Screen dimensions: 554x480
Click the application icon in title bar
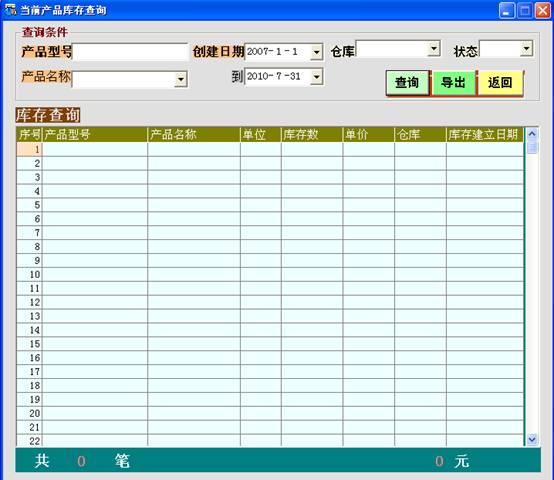pyautogui.click(x=10, y=10)
